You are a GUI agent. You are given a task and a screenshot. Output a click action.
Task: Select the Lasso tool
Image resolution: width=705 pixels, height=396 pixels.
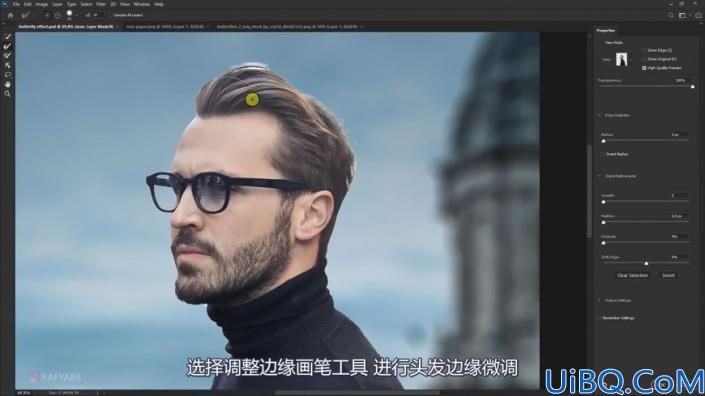point(7,75)
